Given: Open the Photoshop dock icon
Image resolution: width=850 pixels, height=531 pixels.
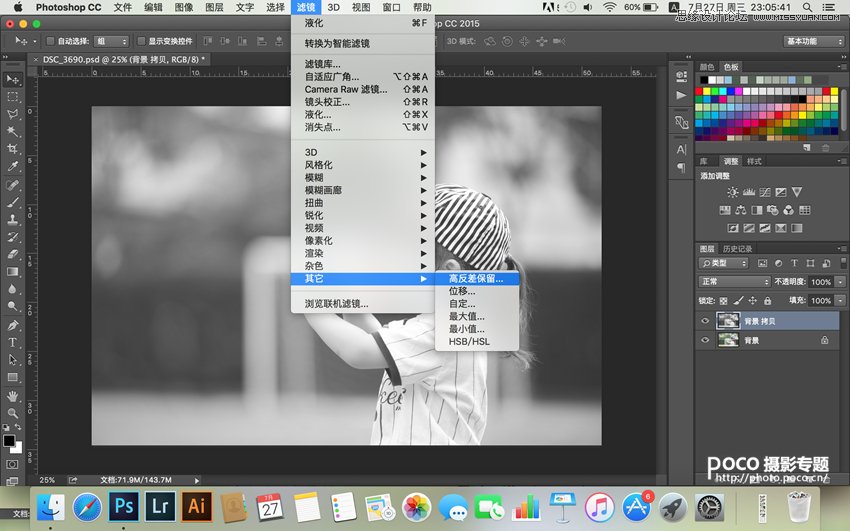Looking at the screenshot, I should pos(124,506).
